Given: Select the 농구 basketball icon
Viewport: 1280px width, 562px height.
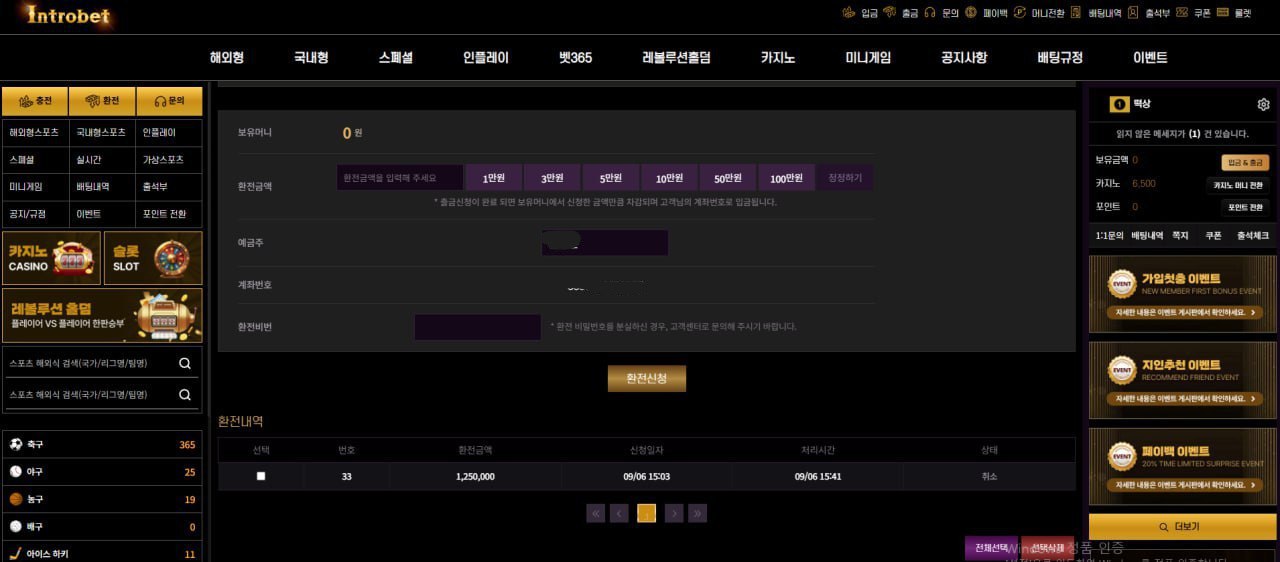Looking at the screenshot, I should click(16, 499).
